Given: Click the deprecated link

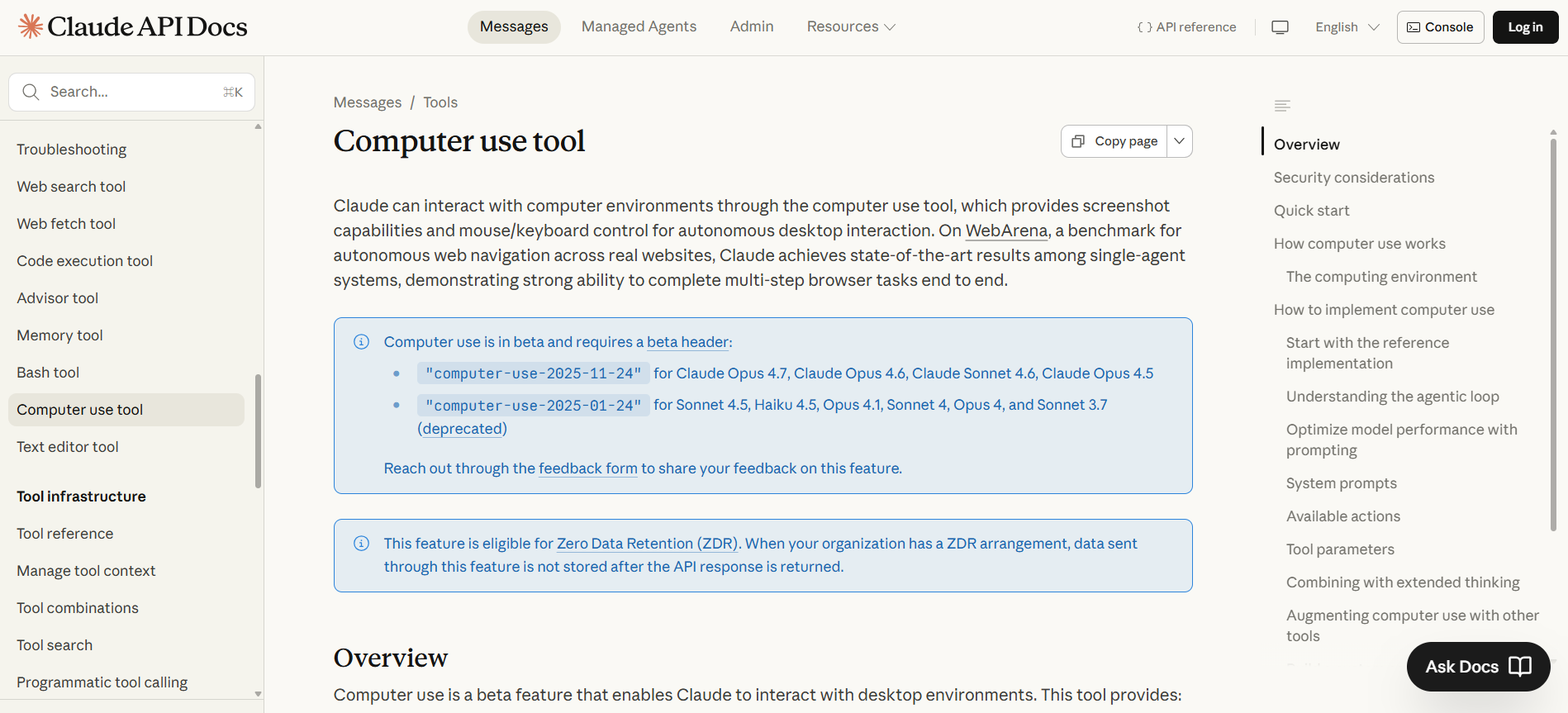Looking at the screenshot, I should [x=463, y=429].
